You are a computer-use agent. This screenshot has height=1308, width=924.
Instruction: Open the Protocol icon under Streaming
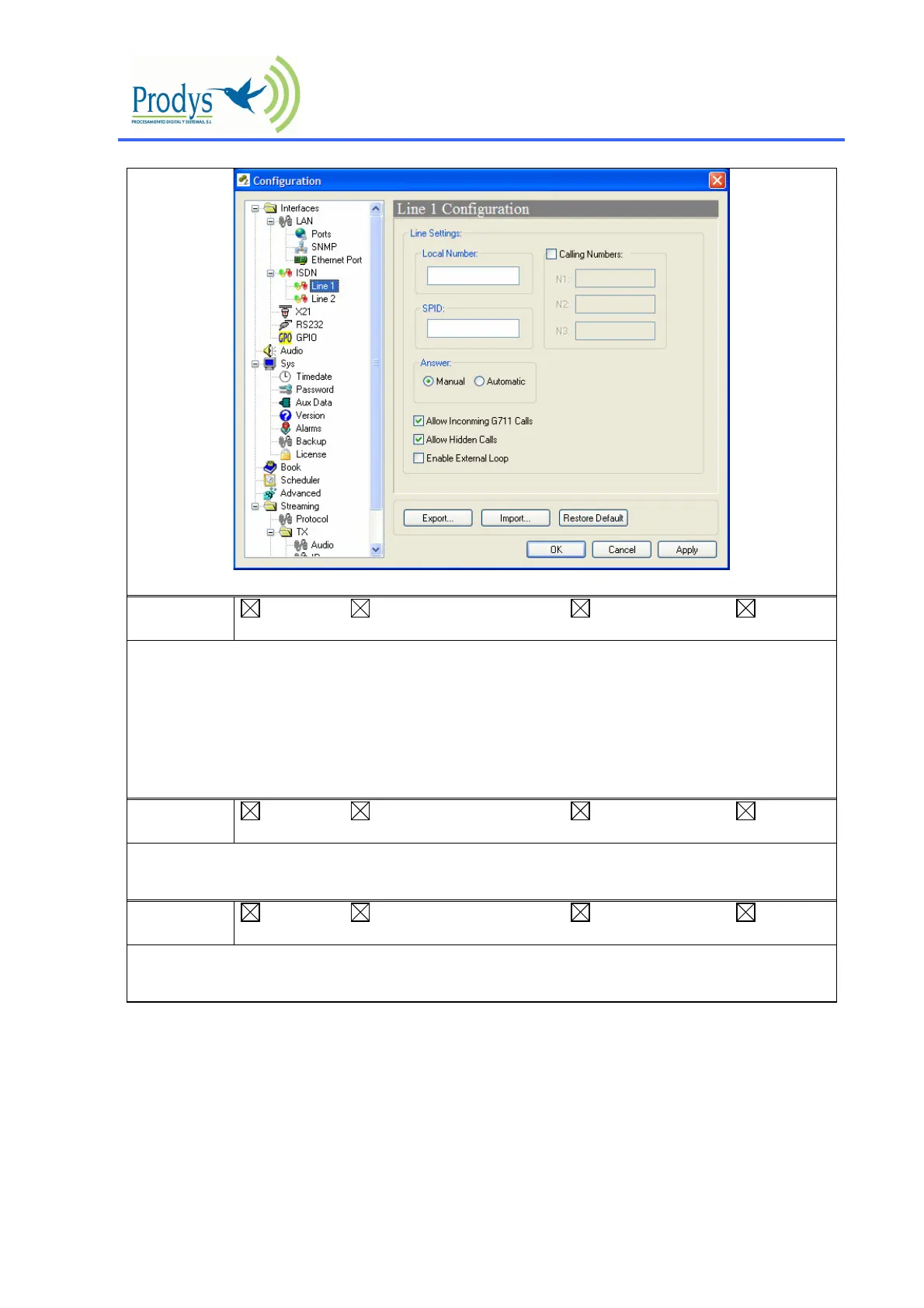click(285, 519)
